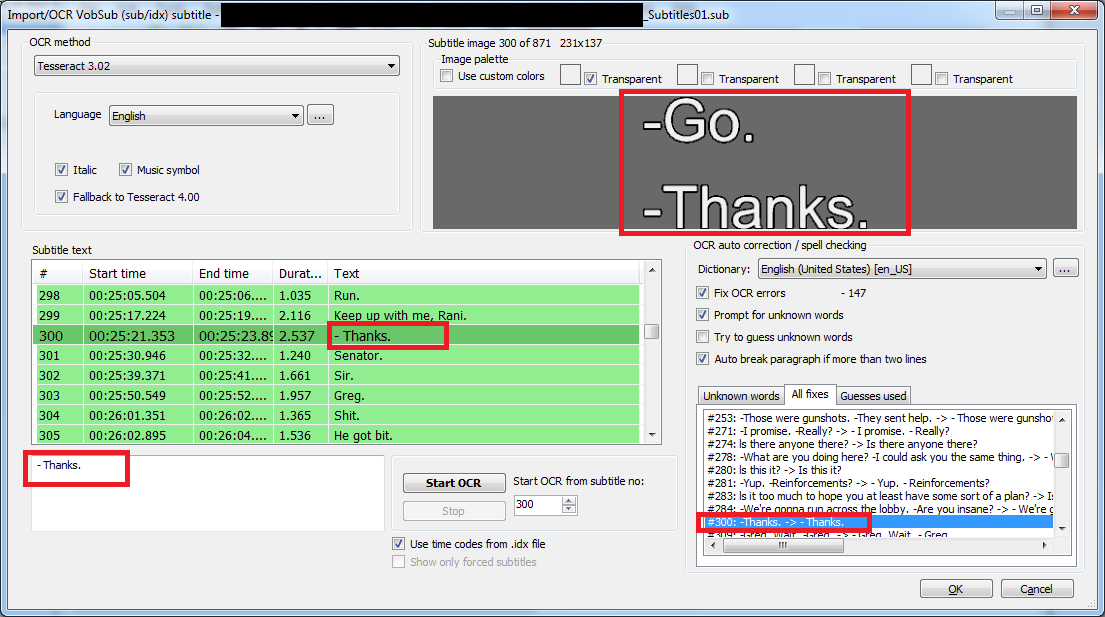The height and width of the screenshot is (617, 1105).
Task: Disable "Fallback to Tesseract 4.00"
Action: [61, 195]
